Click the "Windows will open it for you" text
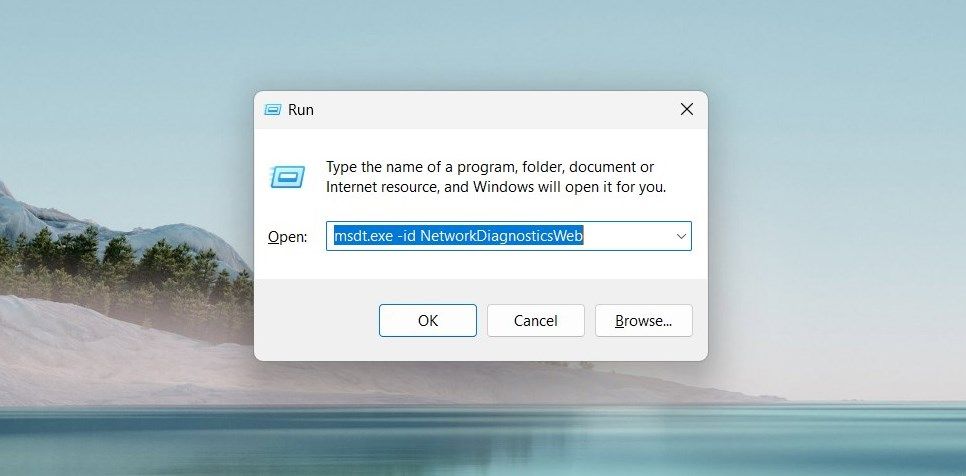This screenshot has width=966, height=476. [569, 187]
